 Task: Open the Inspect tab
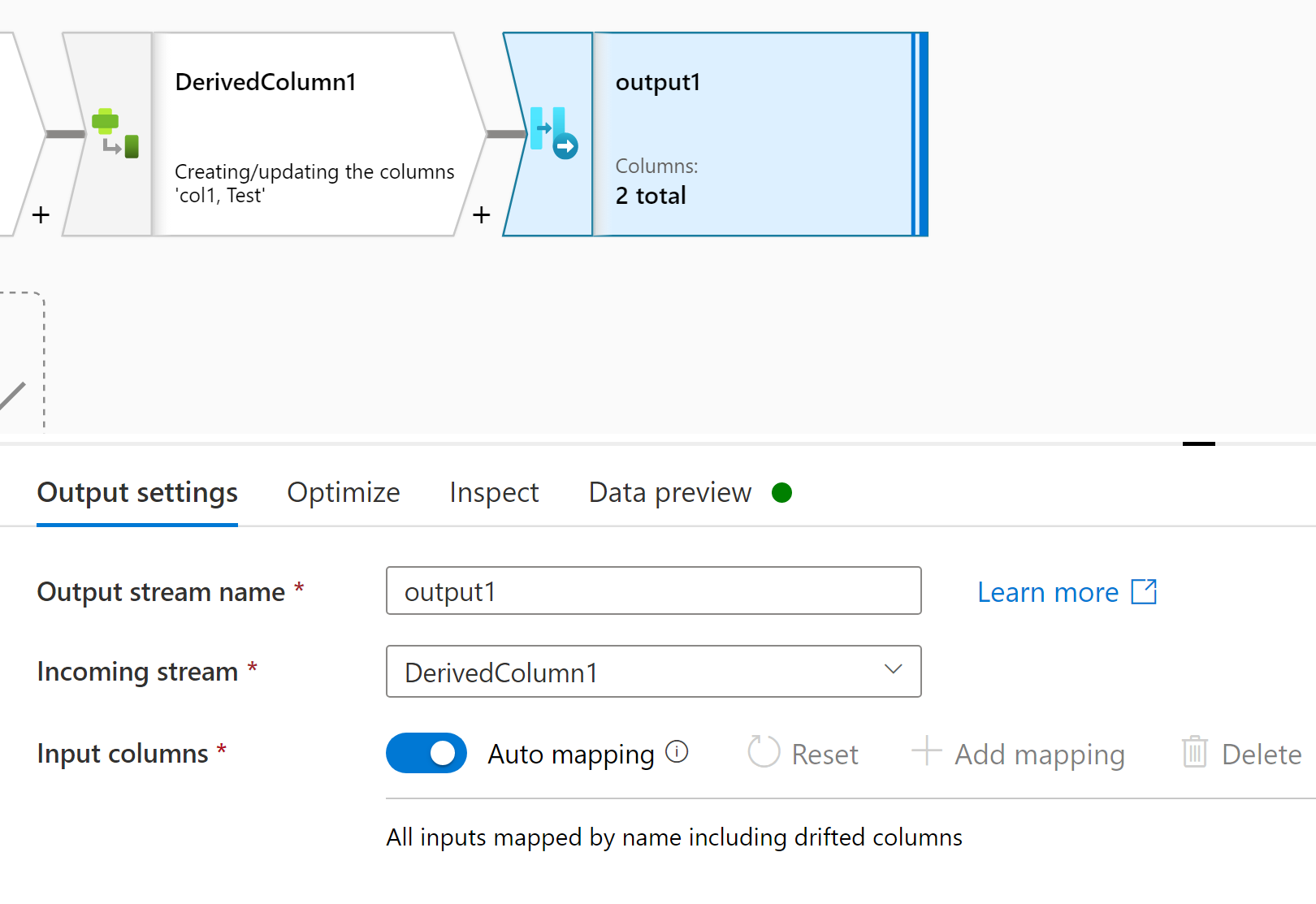(494, 492)
